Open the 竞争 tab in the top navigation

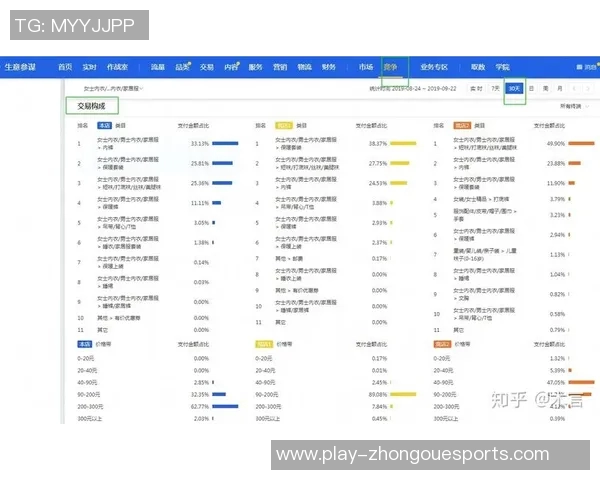[x=392, y=67]
